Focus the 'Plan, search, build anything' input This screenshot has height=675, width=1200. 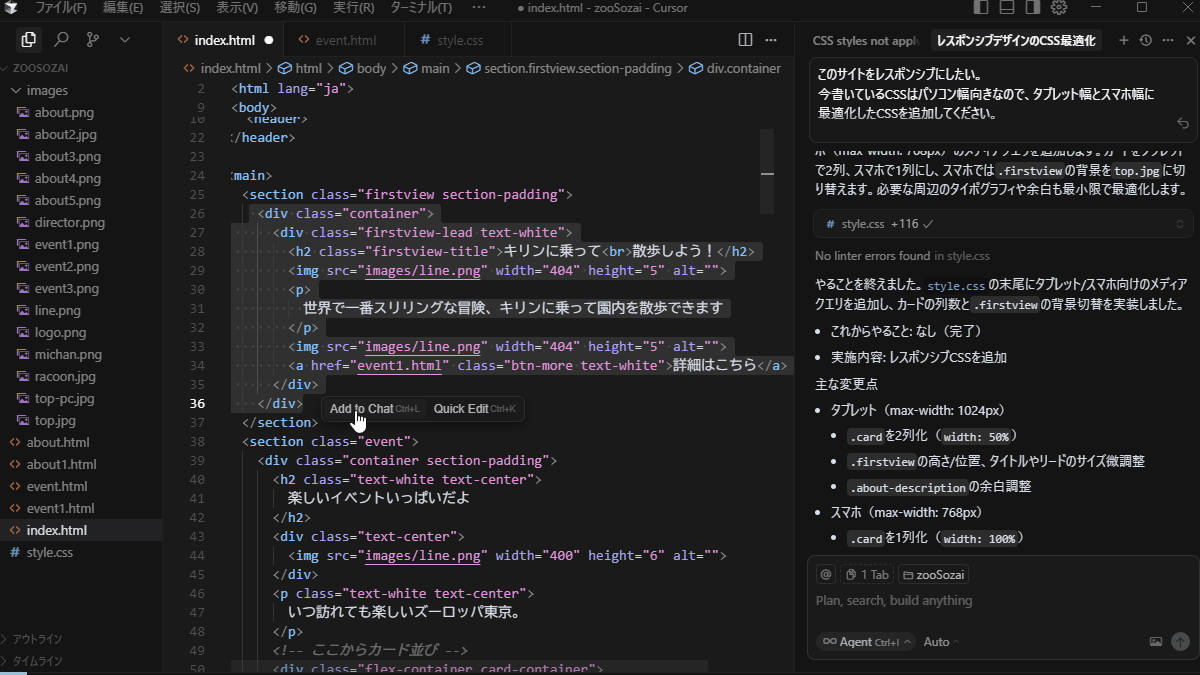[x=1003, y=601]
